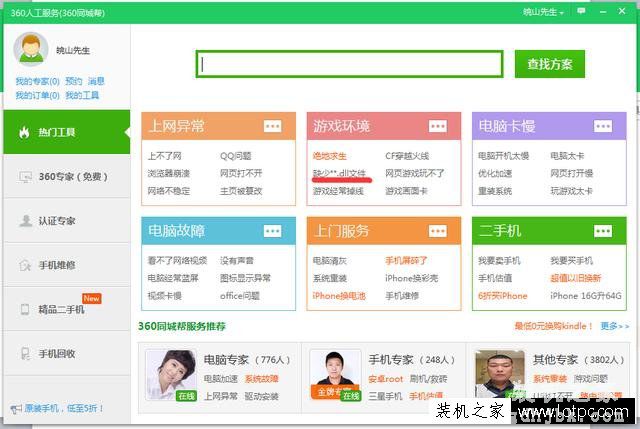The image size is (640, 429).
Task: Open more options for 电脑故障 category
Action: point(272,231)
